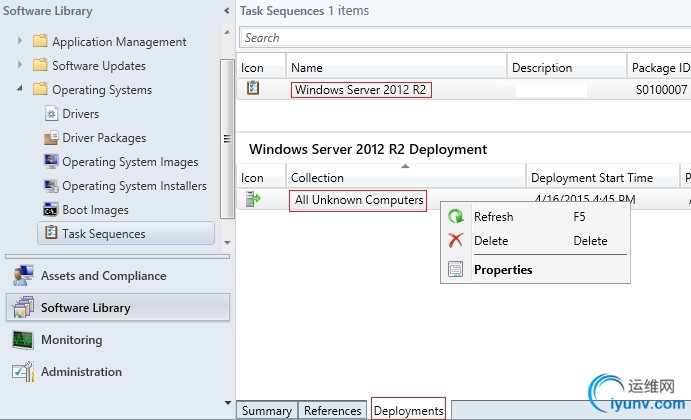Select the Task Sequences tree node
The height and width of the screenshot is (420, 691).
point(126,233)
